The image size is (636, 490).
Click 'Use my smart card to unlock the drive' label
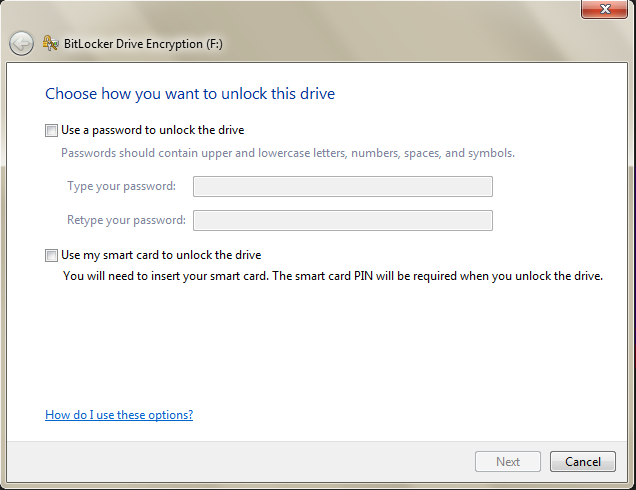pyautogui.click(x=161, y=255)
